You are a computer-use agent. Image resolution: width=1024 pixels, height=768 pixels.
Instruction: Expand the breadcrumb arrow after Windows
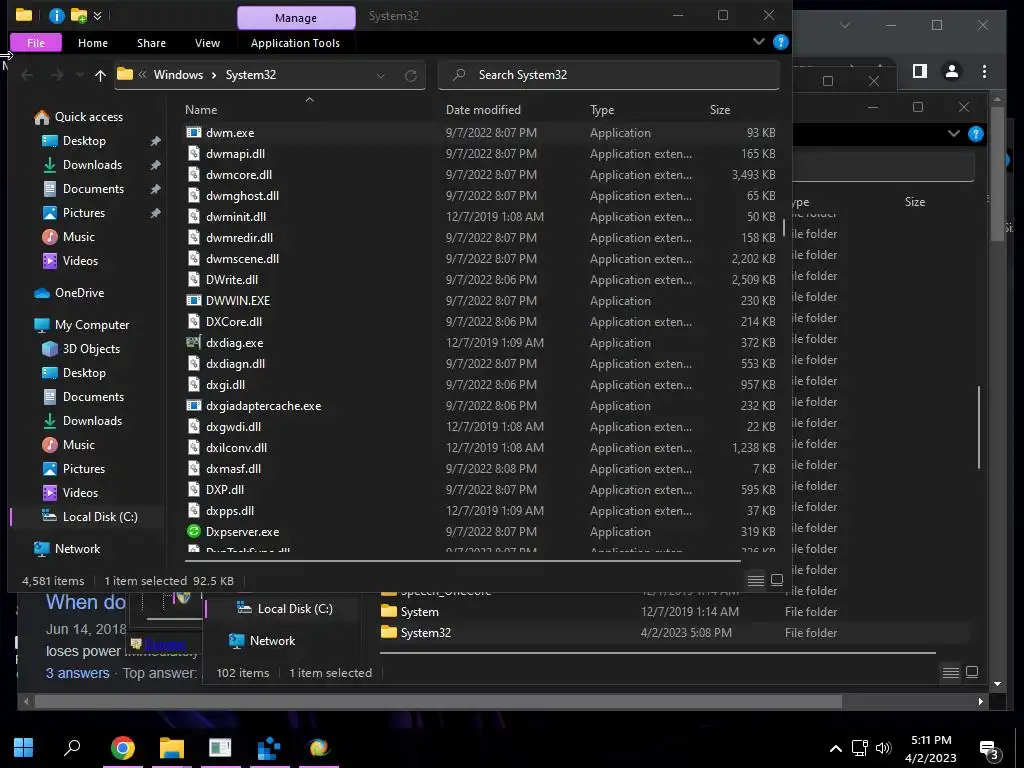(214, 75)
